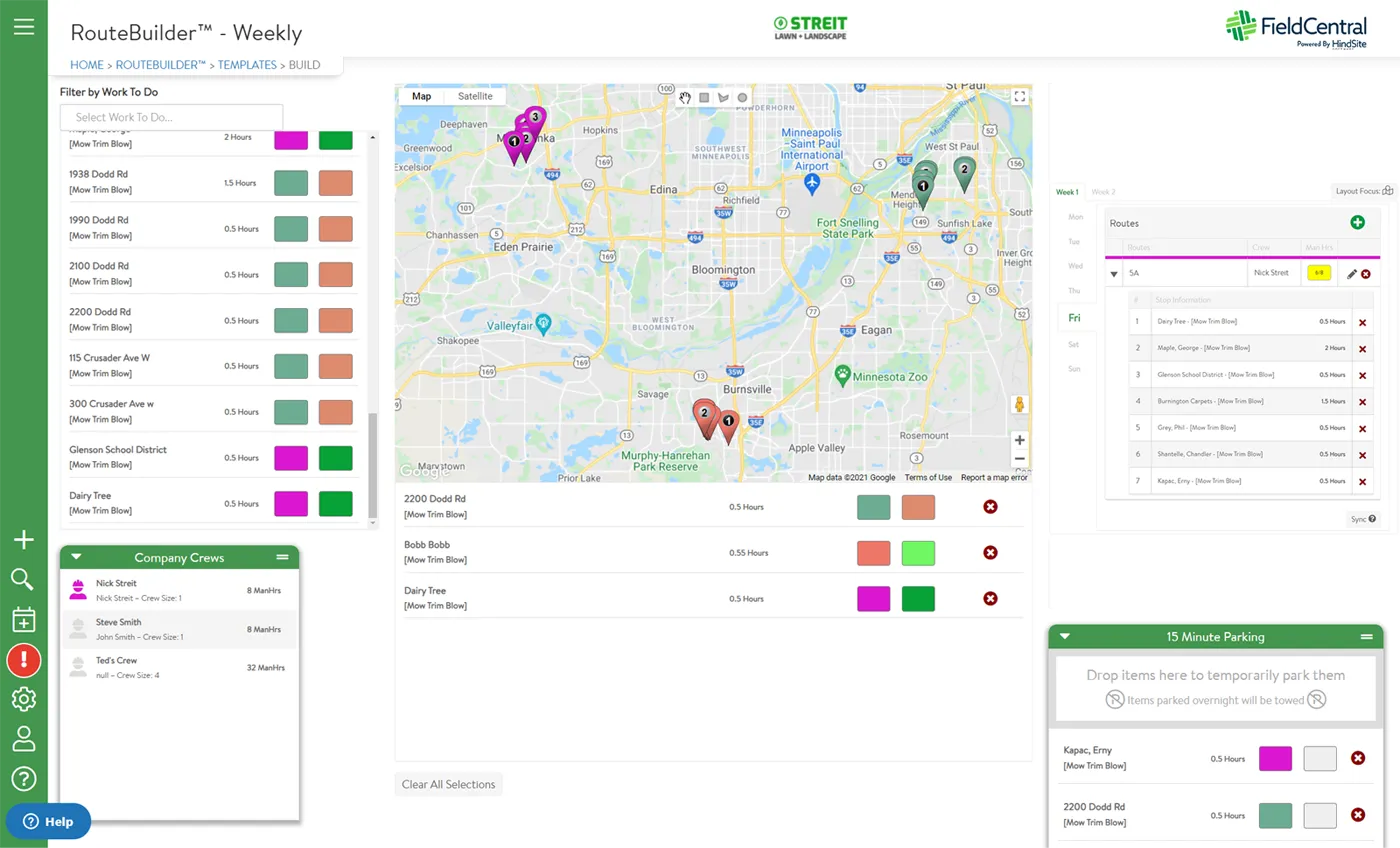
Task: Remove Kapac, Erny from 15 Minute Parking
Action: [1358, 758]
